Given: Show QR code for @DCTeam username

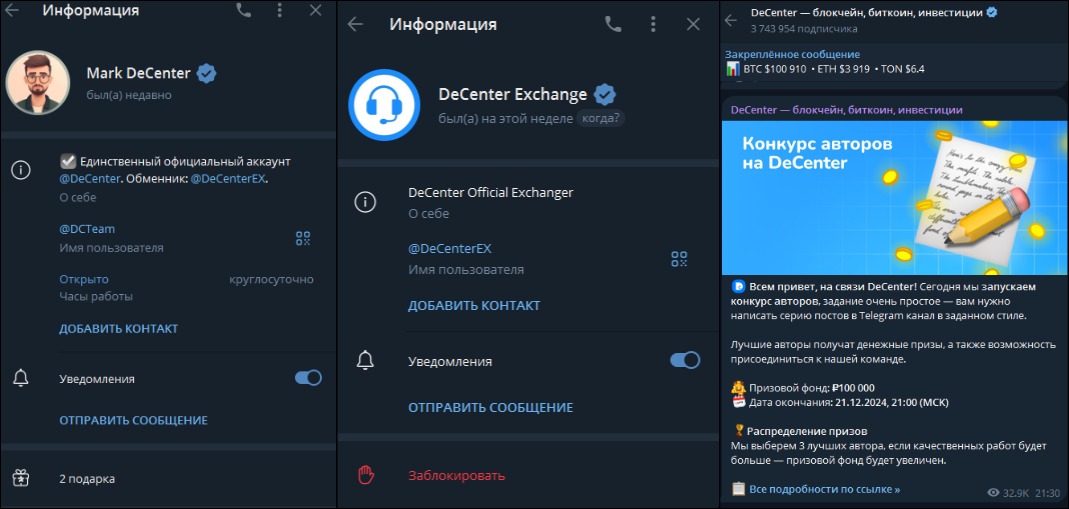Looking at the screenshot, I should (x=303, y=238).
